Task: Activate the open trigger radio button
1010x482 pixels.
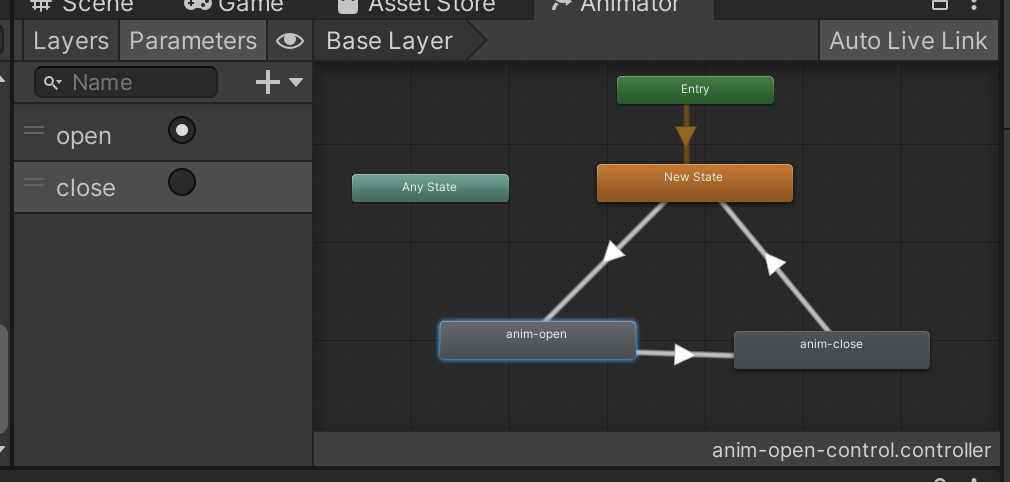Action: [x=182, y=130]
